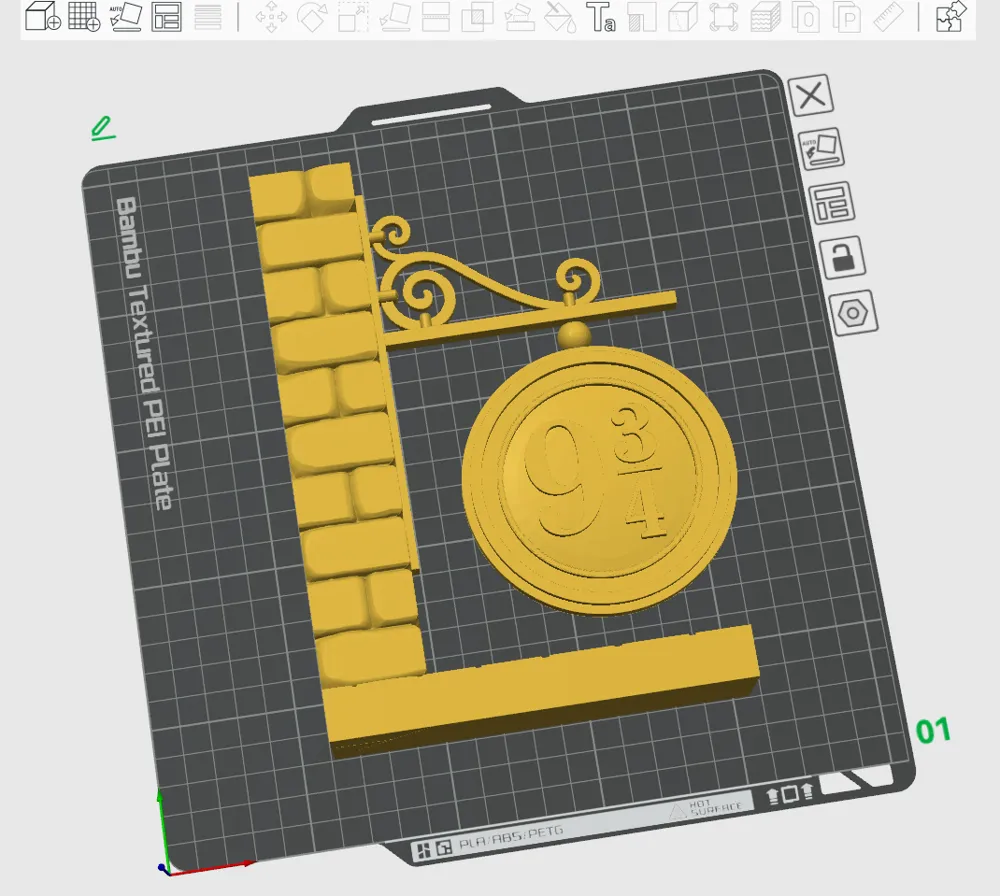The width and height of the screenshot is (1000, 896).
Task: Select the Scale tool
Action: click(353, 17)
